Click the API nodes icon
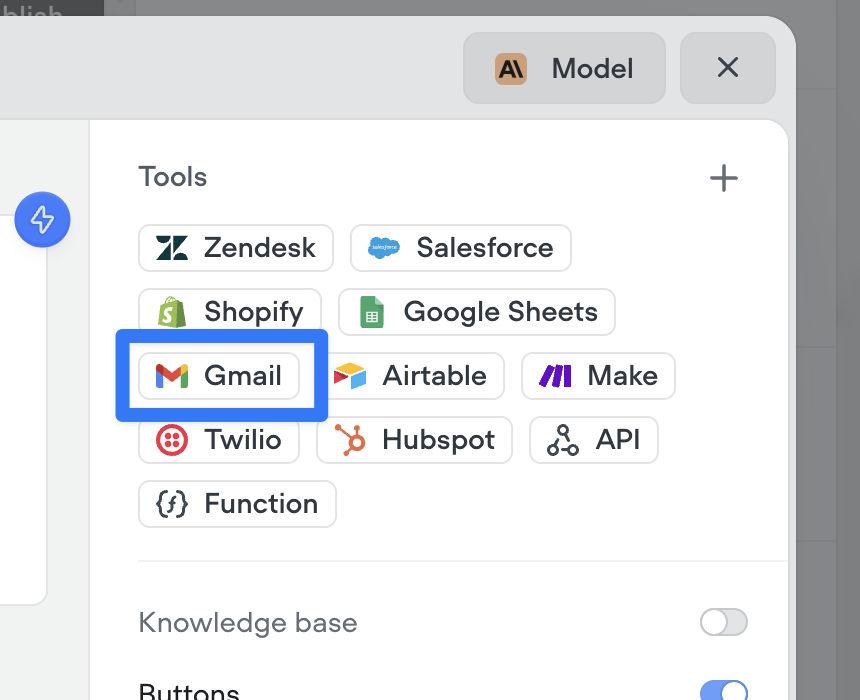This screenshot has height=700, width=860. click(x=563, y=440)
